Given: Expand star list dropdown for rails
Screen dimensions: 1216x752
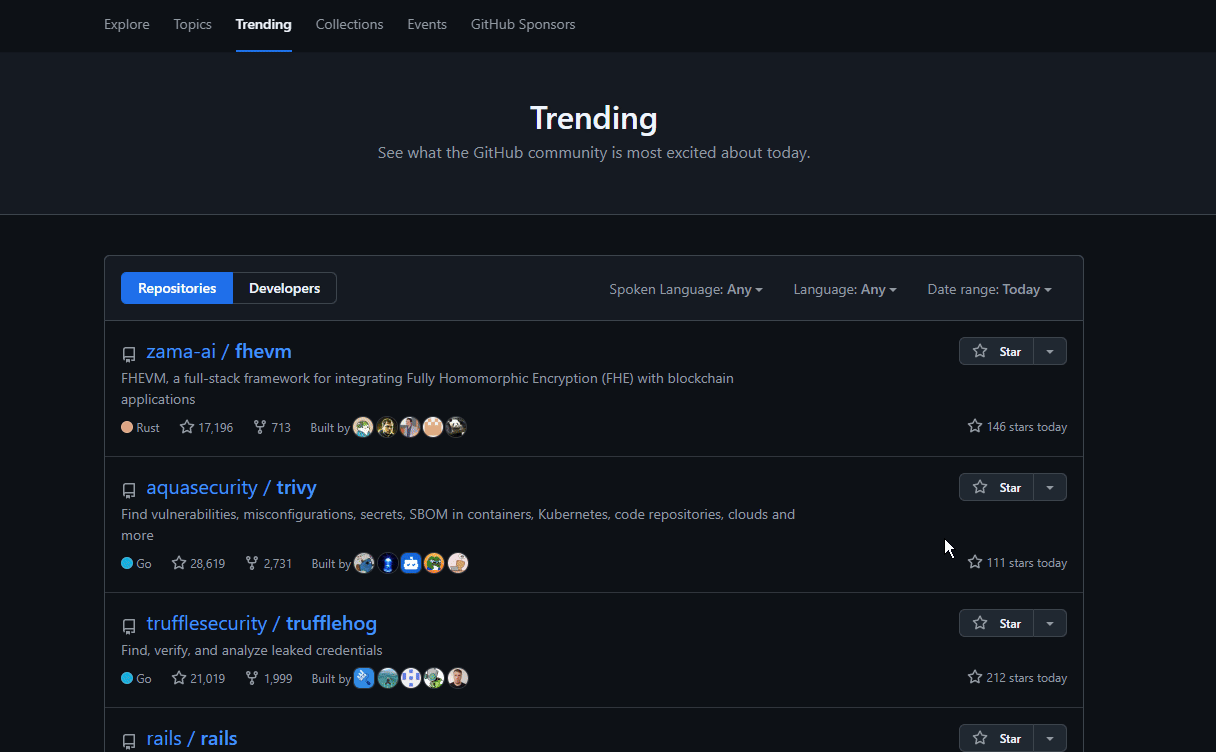Looking at the screenshot, I should [x=1050, y=738].
